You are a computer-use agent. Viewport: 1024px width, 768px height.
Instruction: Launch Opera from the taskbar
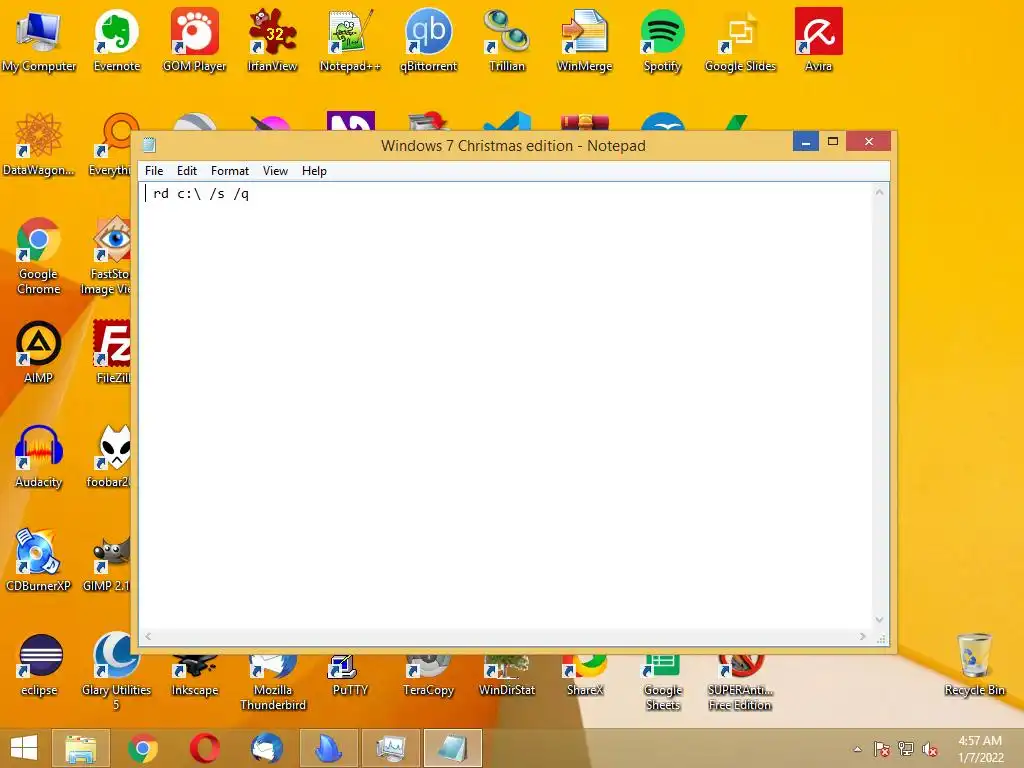pos(205,748)
